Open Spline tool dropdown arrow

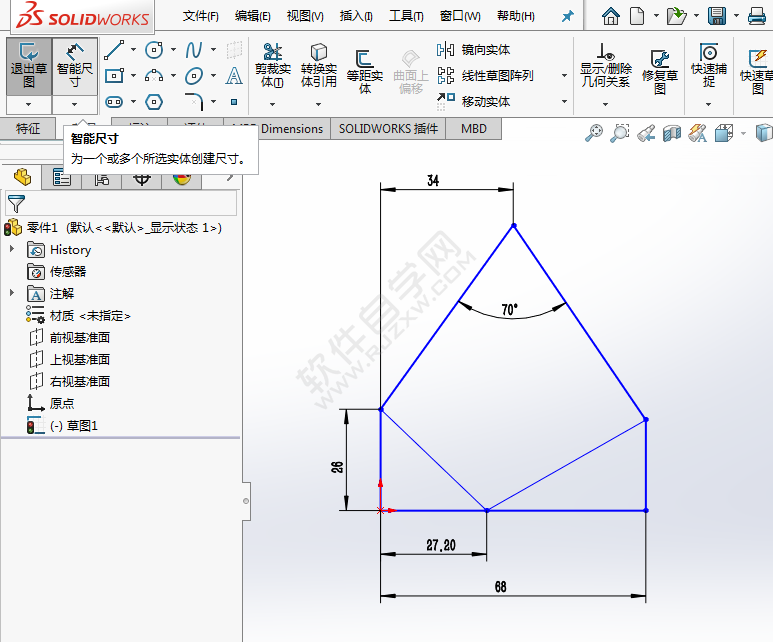[213, 50]
